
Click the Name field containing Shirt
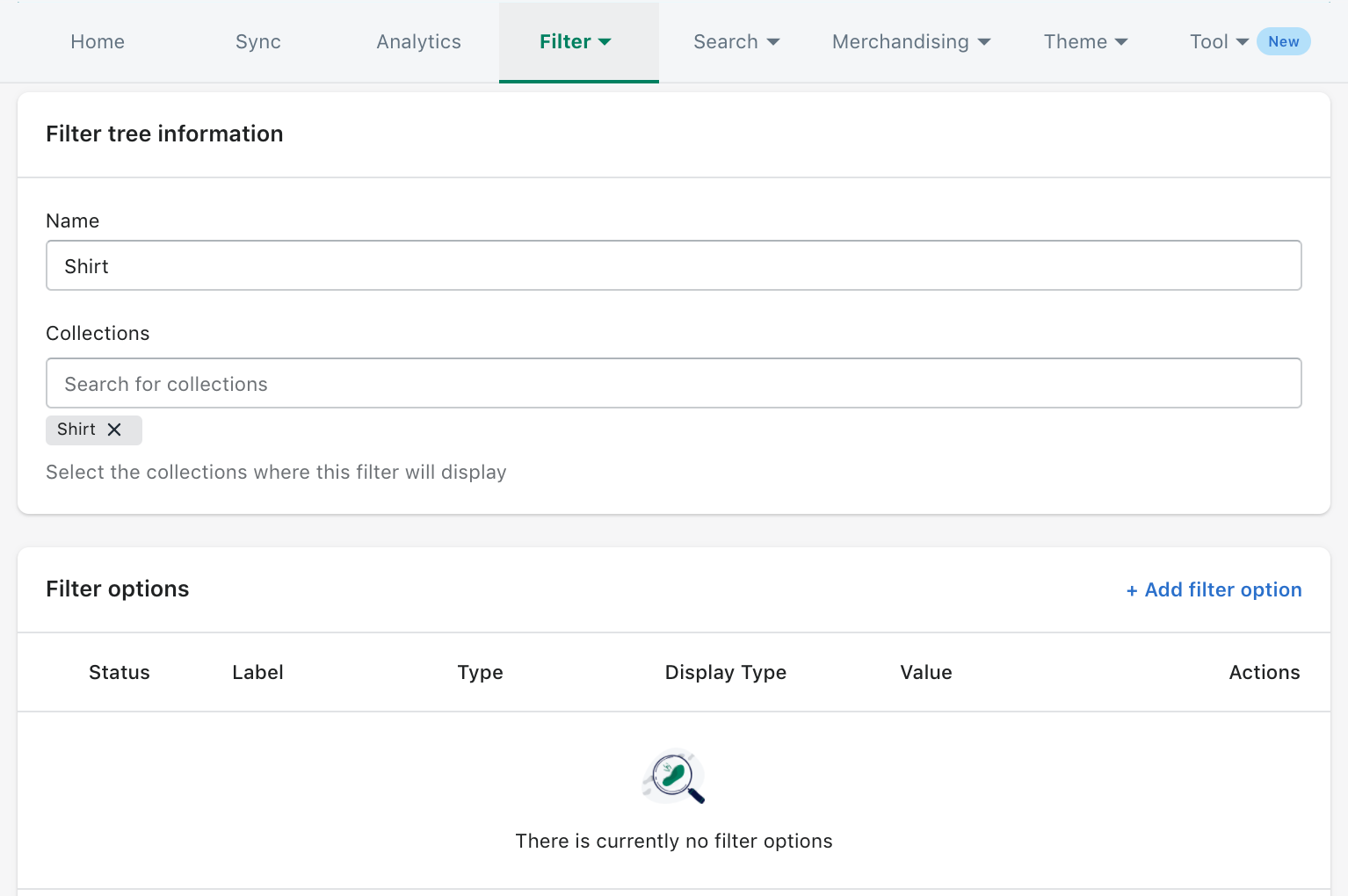point(673,265)
